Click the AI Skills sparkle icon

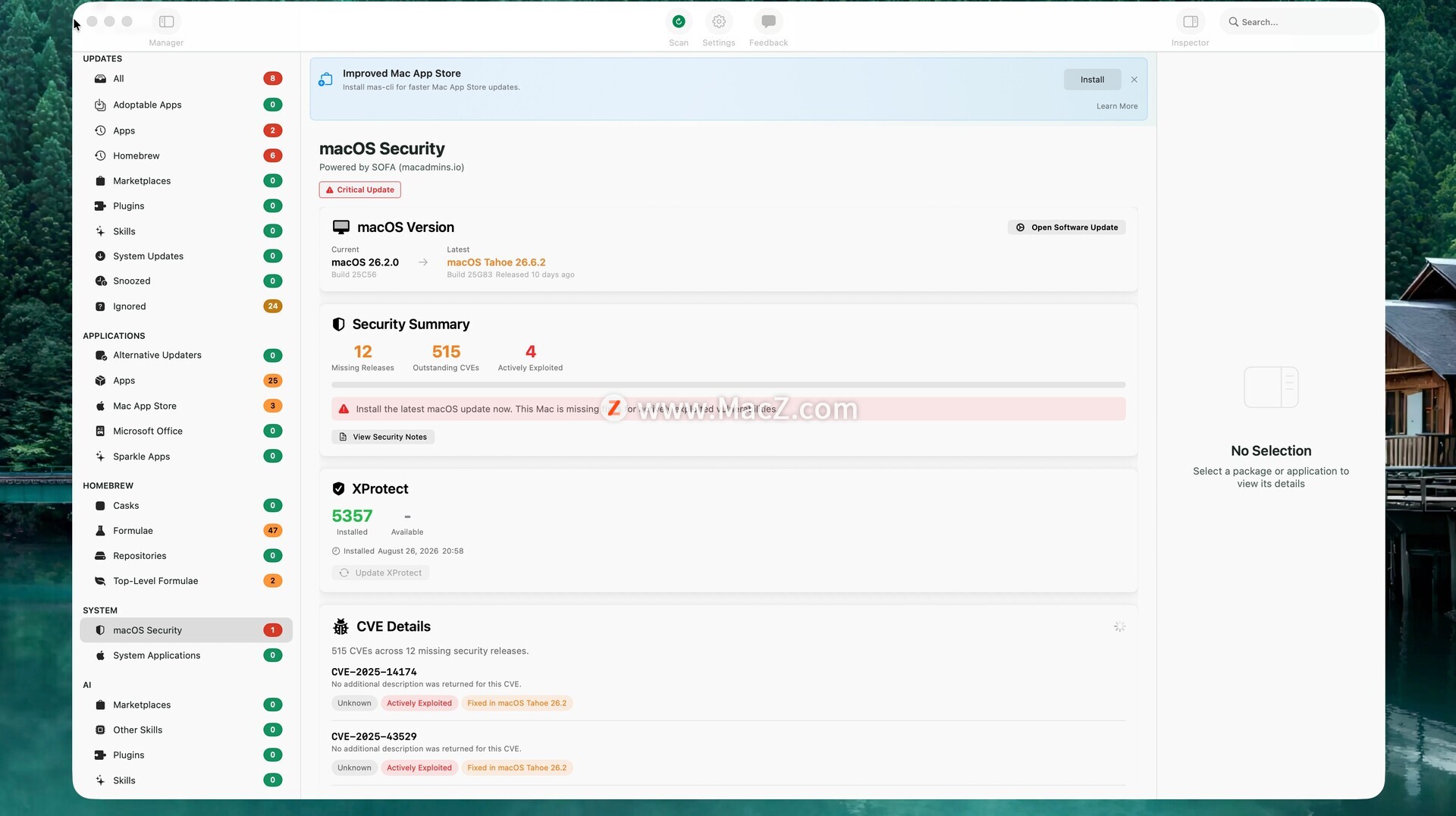click(100, 780)
